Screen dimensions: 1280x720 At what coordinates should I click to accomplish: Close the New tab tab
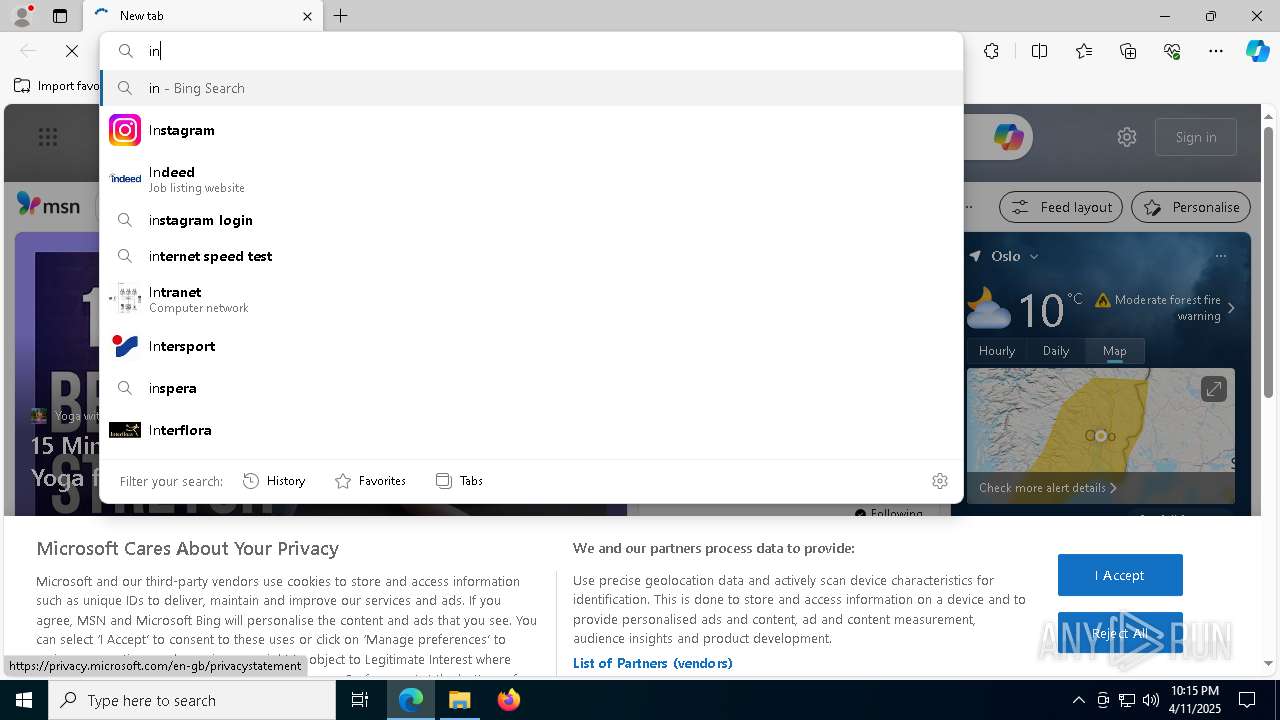tap(307, 16)
